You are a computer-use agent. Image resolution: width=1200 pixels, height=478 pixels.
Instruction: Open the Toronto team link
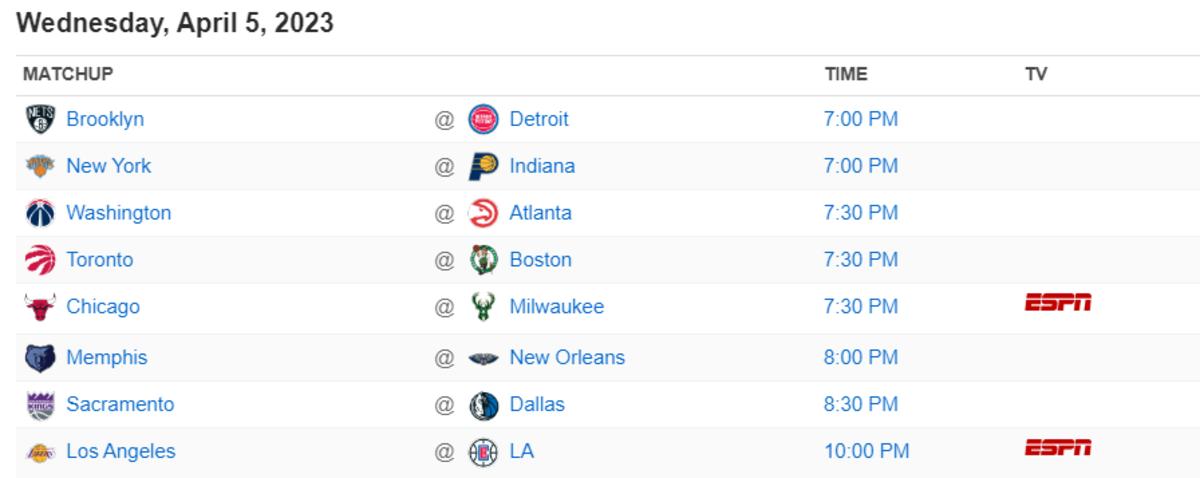(x=99, y=260)
